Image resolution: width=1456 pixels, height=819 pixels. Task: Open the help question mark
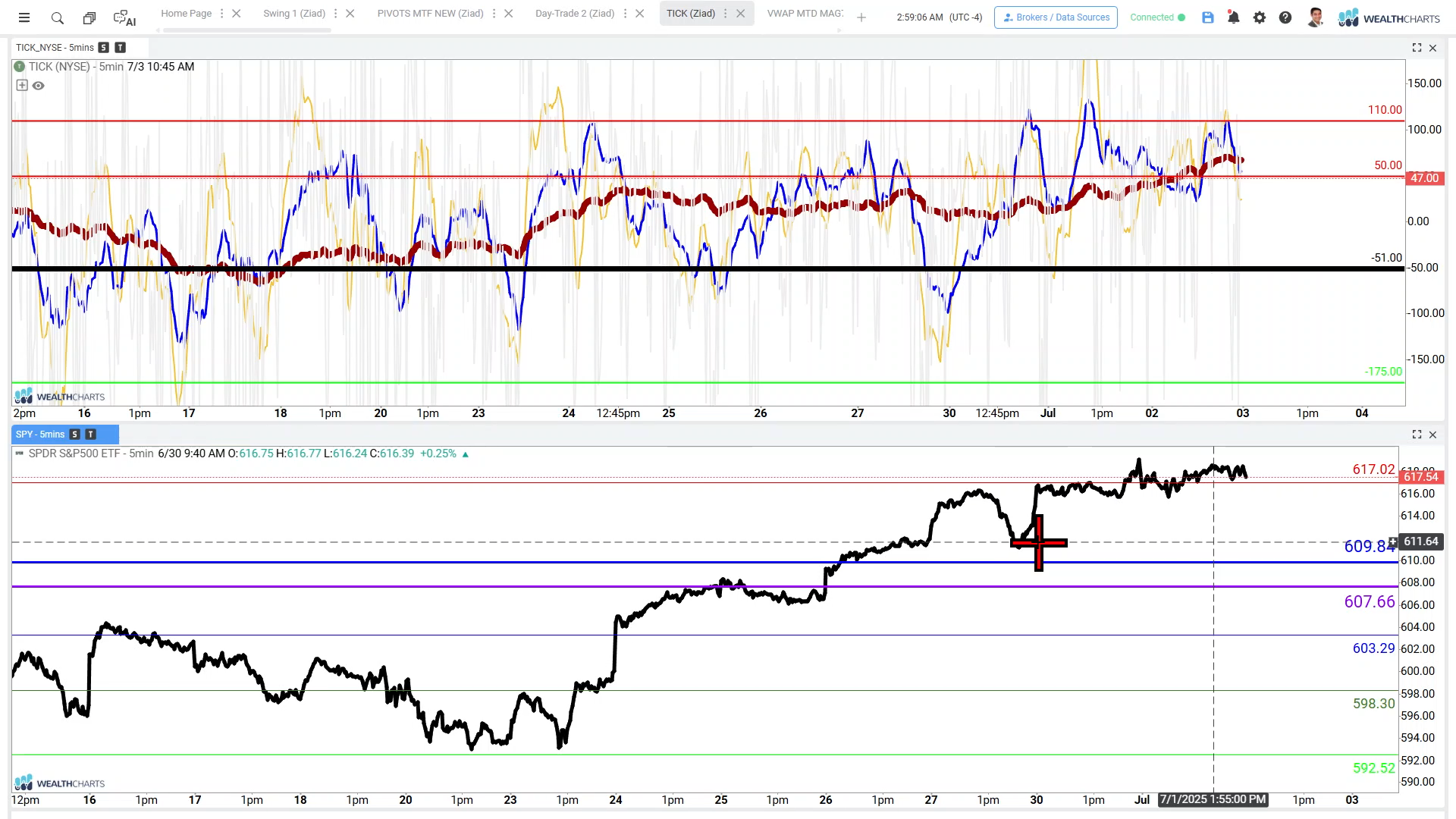point(1285,17)
